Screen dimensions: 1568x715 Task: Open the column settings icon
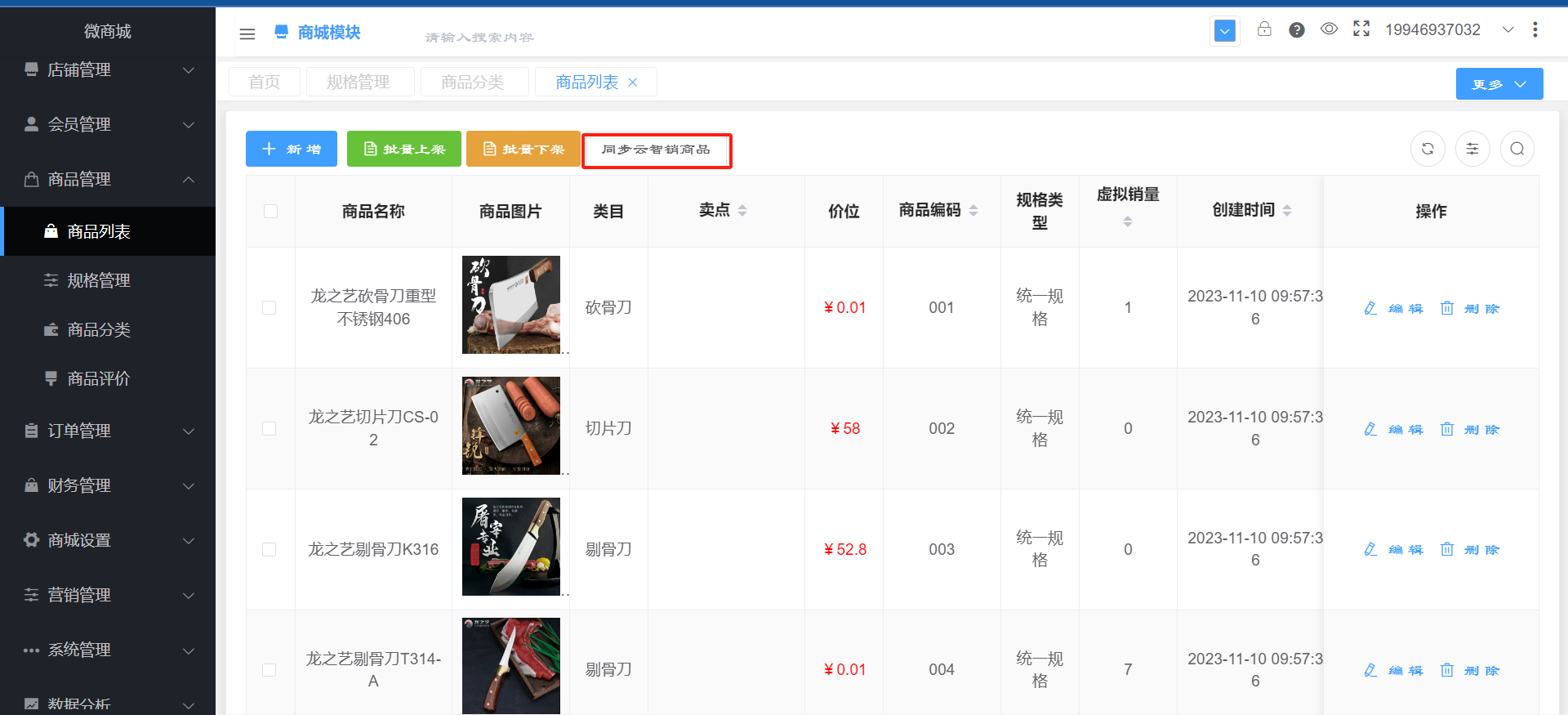click(1472, 149)
